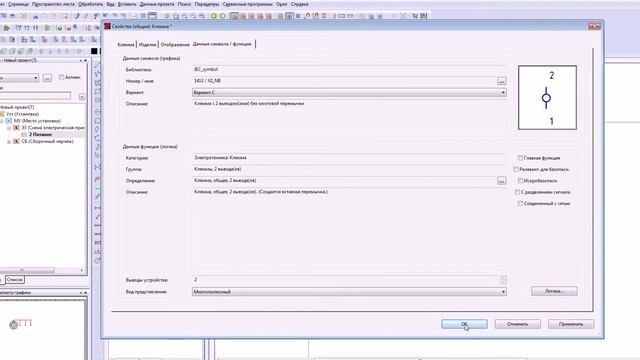Select the СБ (Сборочный чертеж) tree item
This screenshot has height=360, width=640.
pos(47,142)
